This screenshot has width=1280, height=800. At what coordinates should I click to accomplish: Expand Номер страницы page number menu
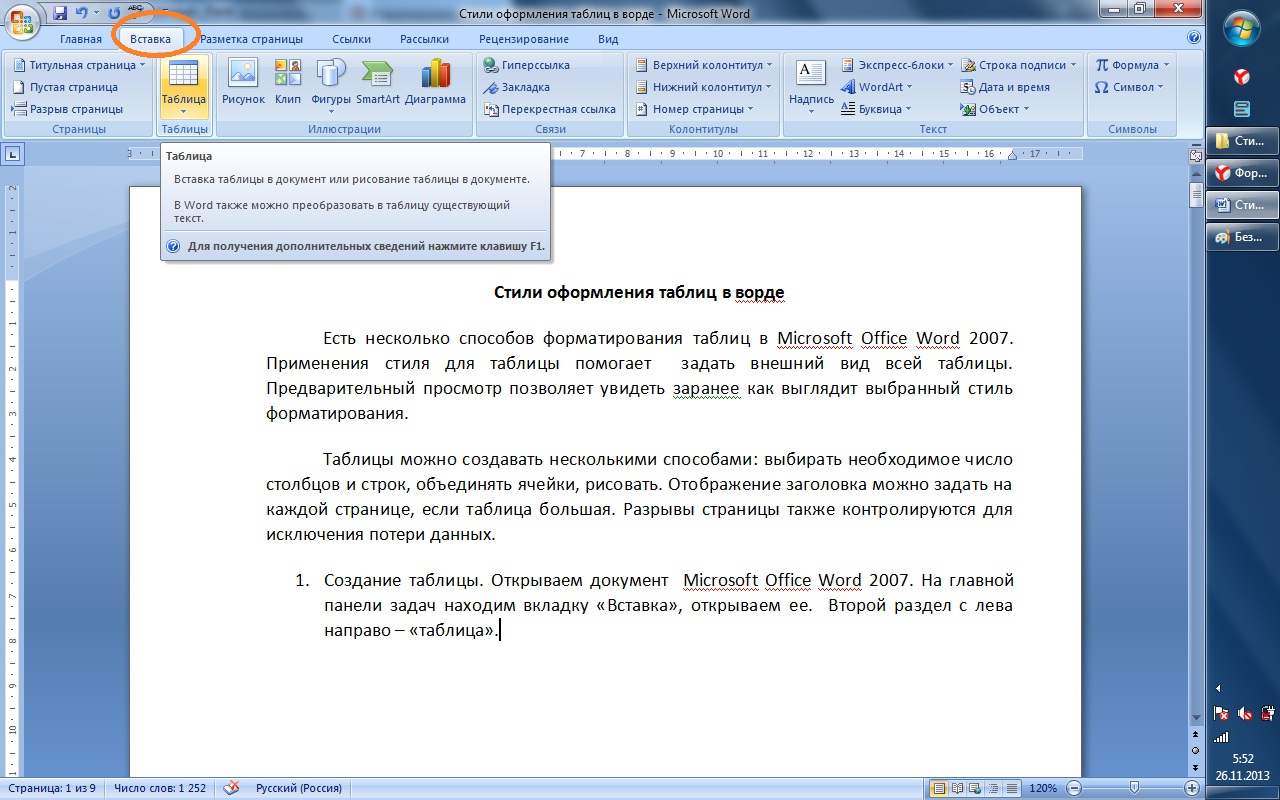click(x=694, y=109)
